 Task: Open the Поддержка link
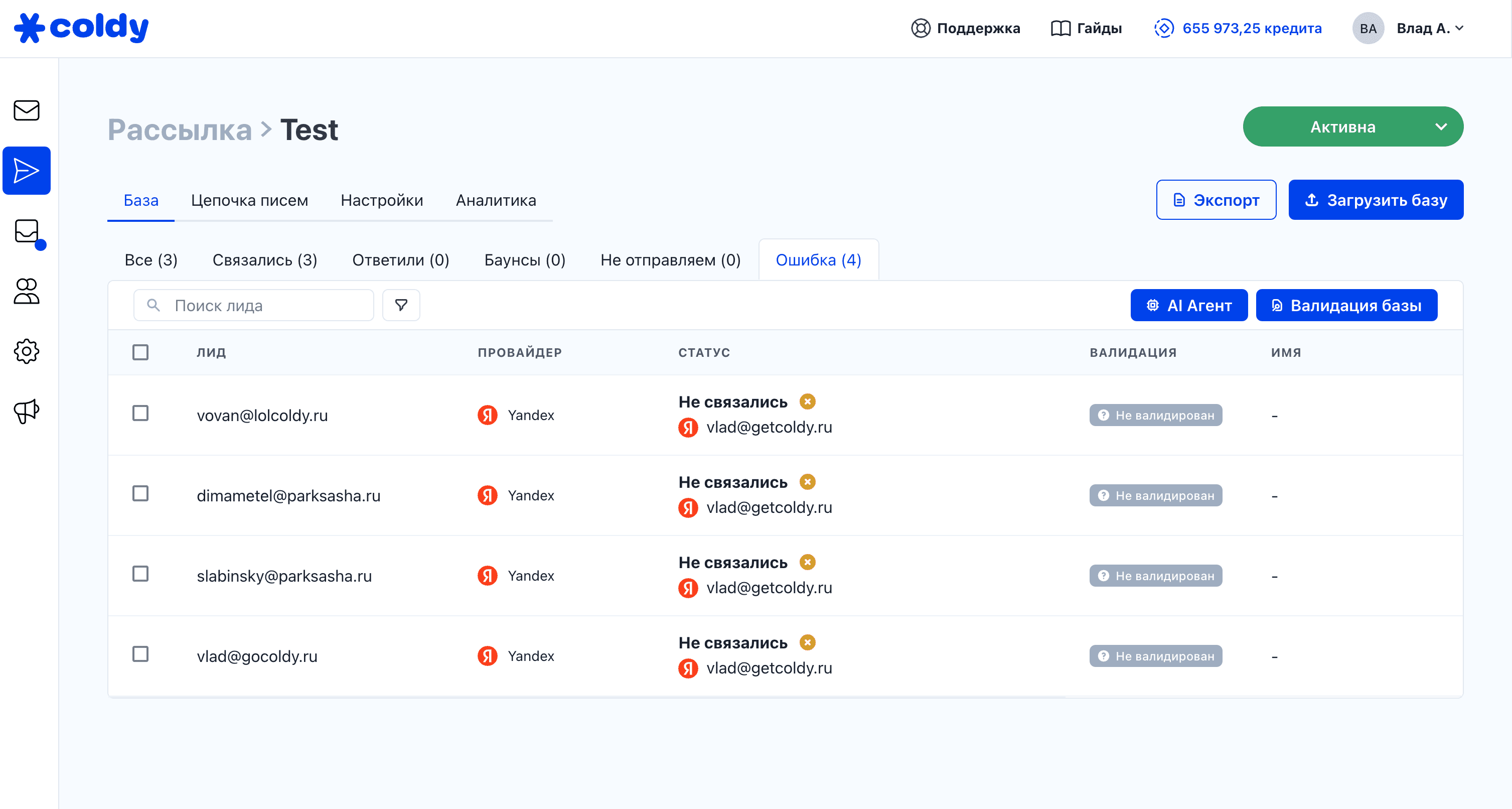966,28
